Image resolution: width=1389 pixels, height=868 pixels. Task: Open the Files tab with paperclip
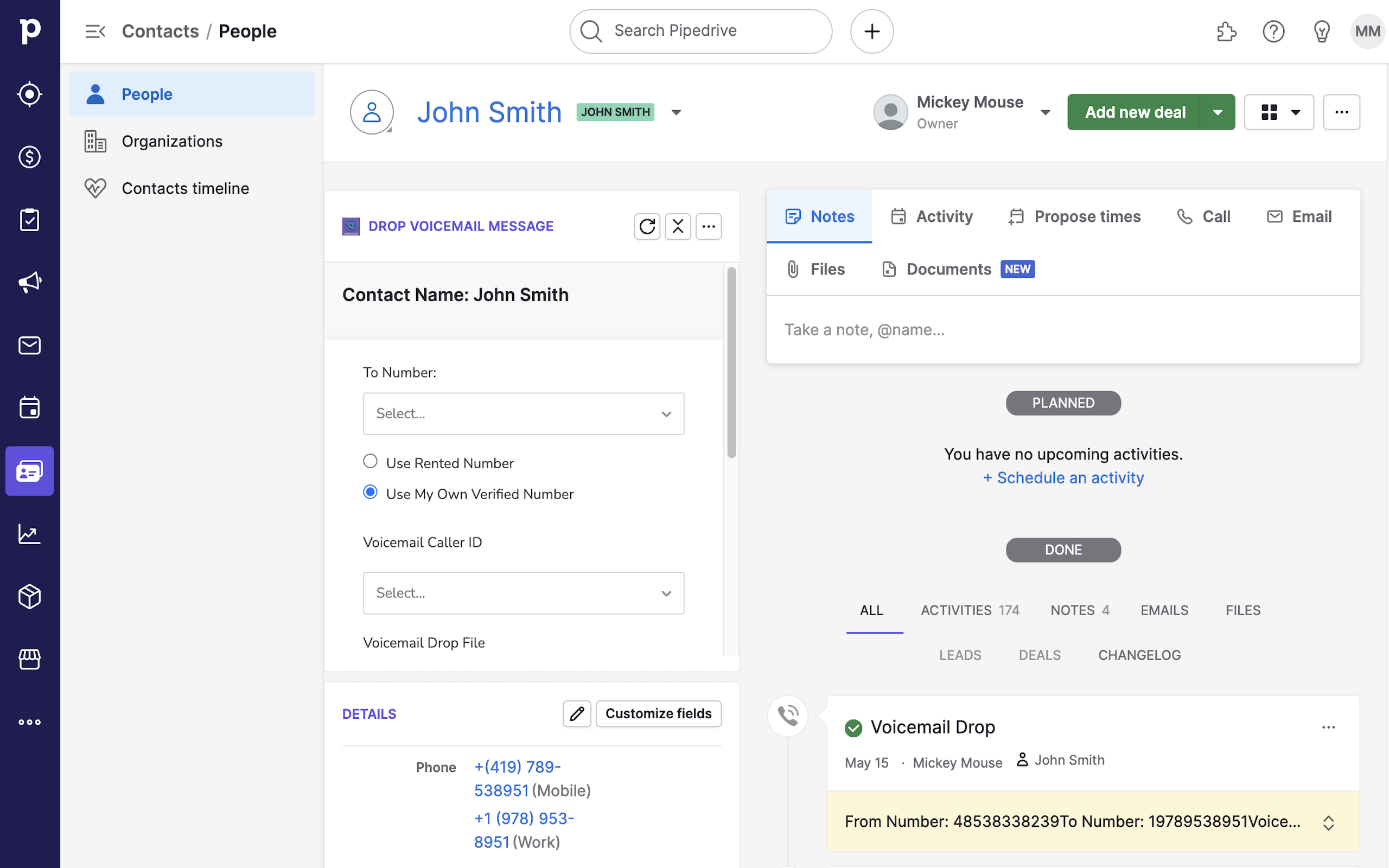(x=815, y=269)
